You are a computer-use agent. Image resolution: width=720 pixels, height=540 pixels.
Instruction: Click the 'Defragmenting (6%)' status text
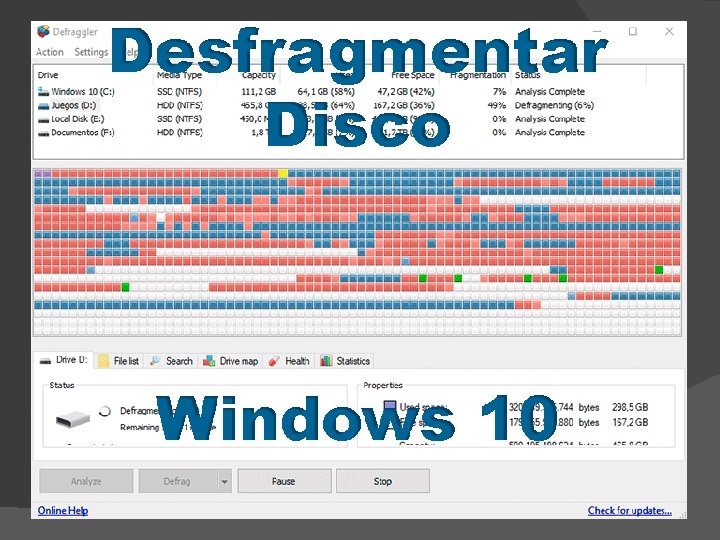(x=554, y=105)
